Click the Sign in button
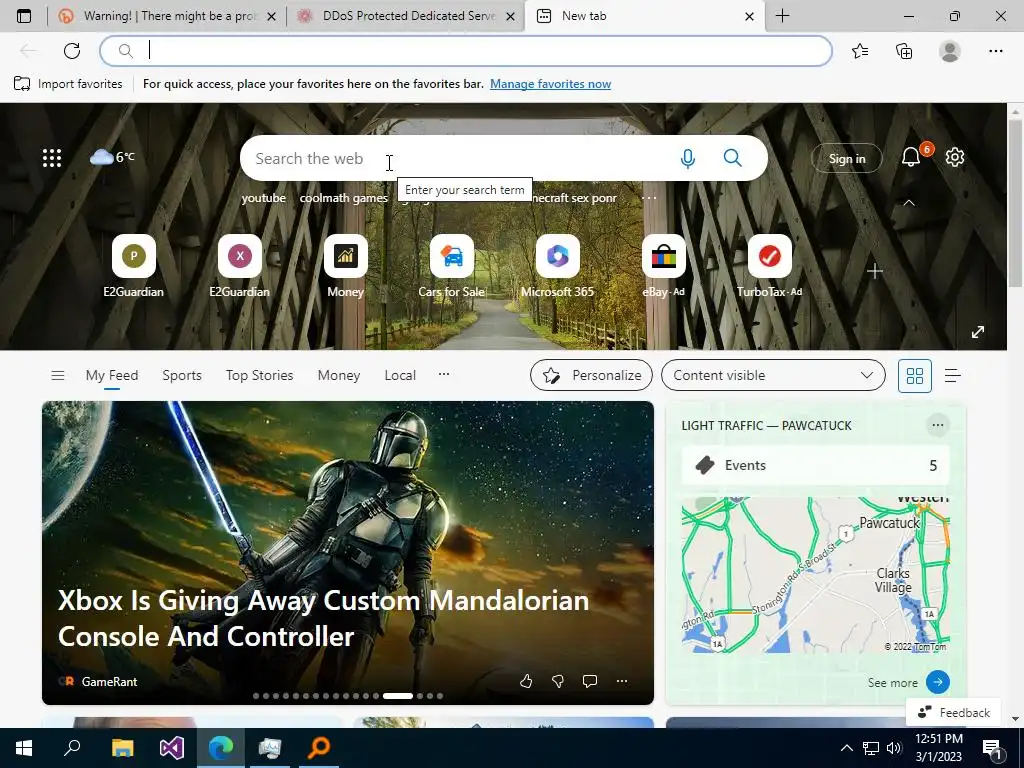 click(846, 159)
